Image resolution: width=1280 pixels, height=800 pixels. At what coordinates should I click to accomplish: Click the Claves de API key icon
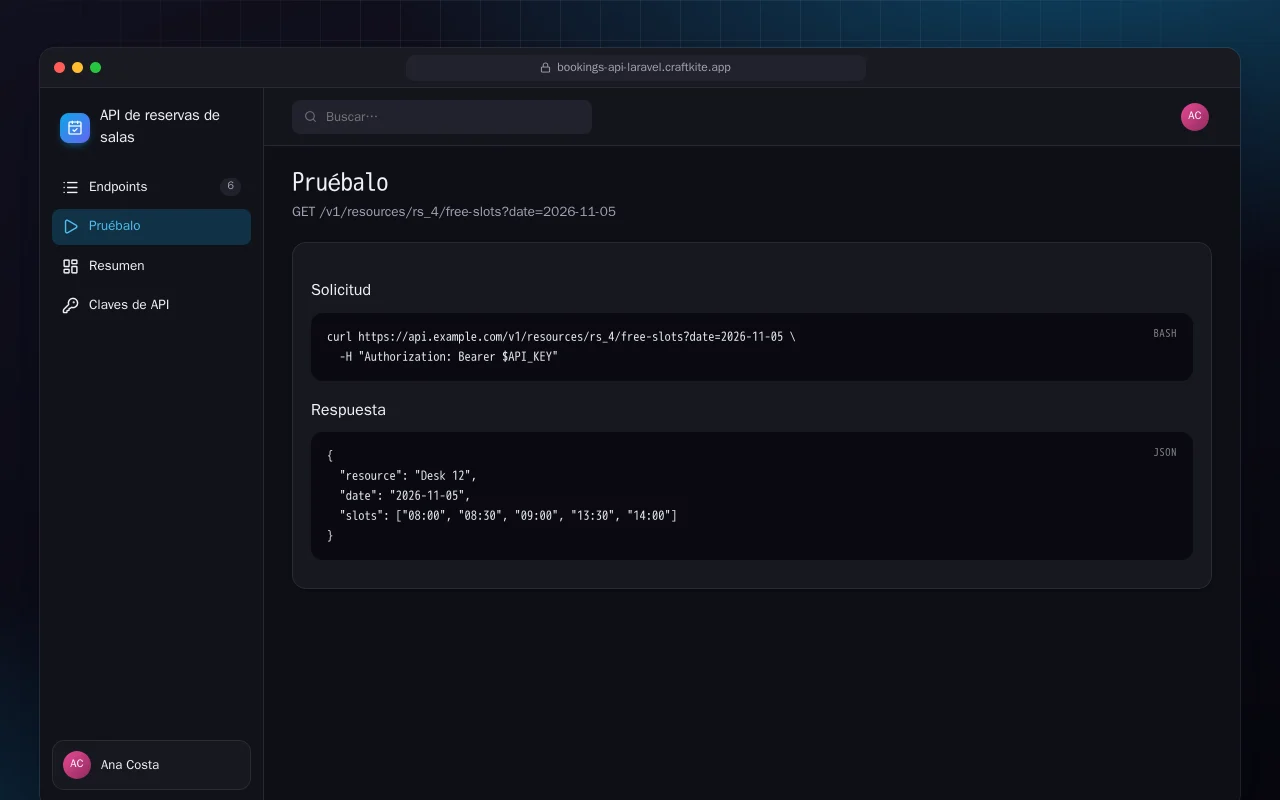coord(70,305)
